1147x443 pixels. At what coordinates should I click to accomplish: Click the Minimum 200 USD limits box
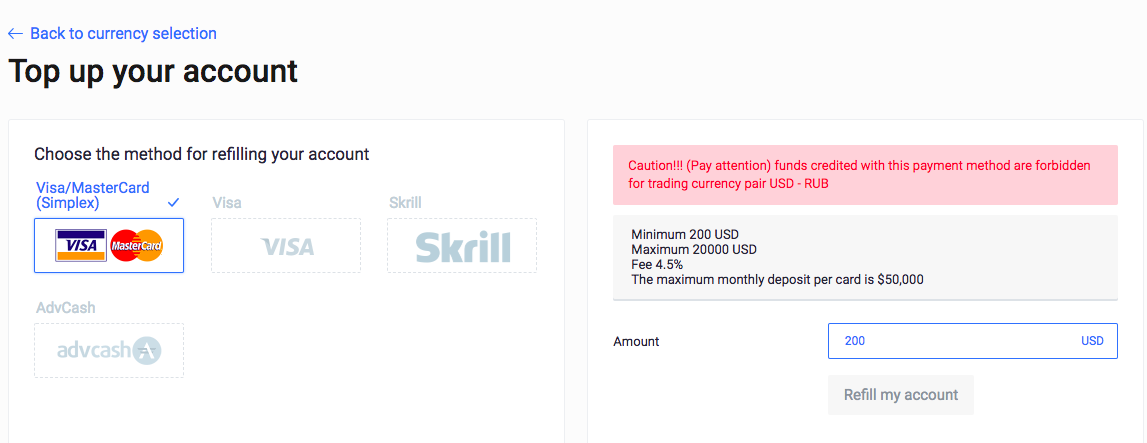(x=865, y=257)
